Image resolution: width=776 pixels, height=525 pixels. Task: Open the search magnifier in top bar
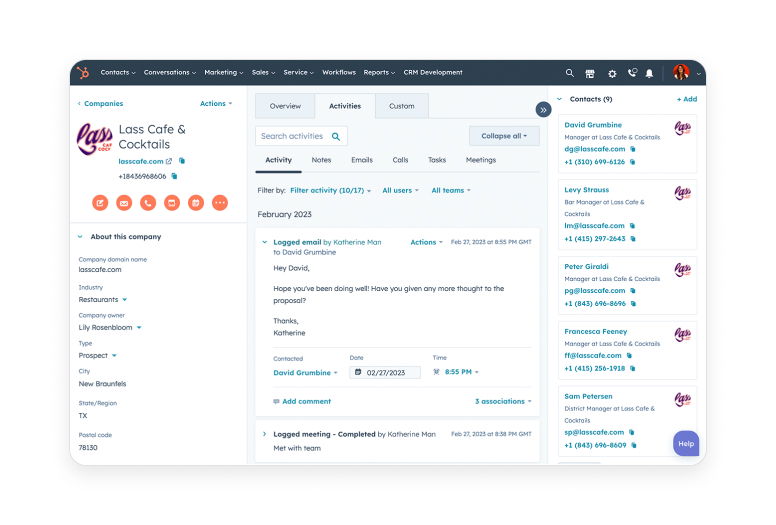point(570,73)
